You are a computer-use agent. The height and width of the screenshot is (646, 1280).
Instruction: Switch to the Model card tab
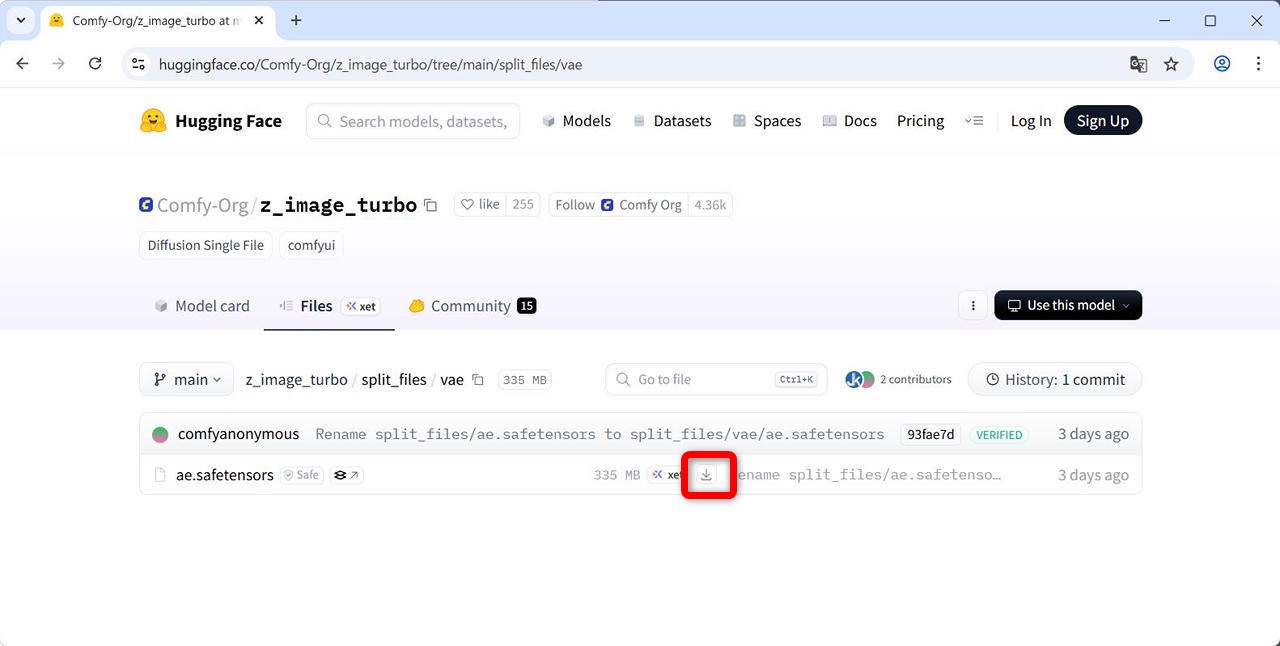point(202,306)
